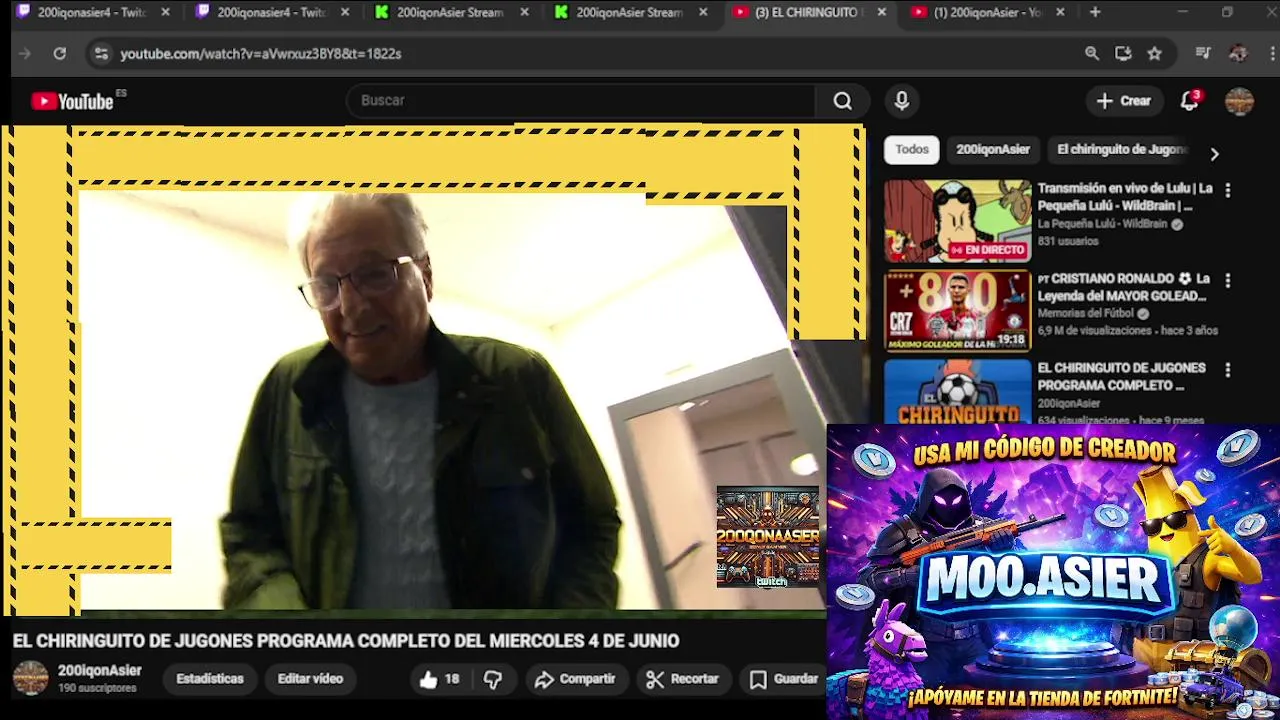
Task: Close the EL CHIRINGUITO browser tab
Action: point(881,13)
